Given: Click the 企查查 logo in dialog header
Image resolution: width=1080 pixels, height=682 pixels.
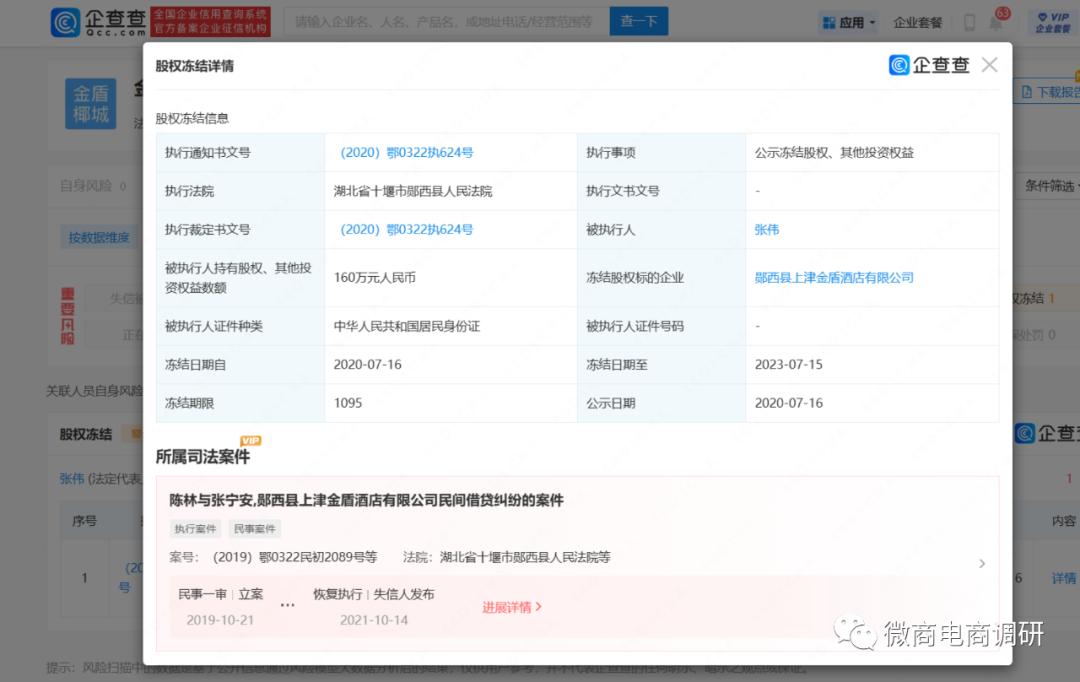Looking at the screenshot, I should pos(929,65).
